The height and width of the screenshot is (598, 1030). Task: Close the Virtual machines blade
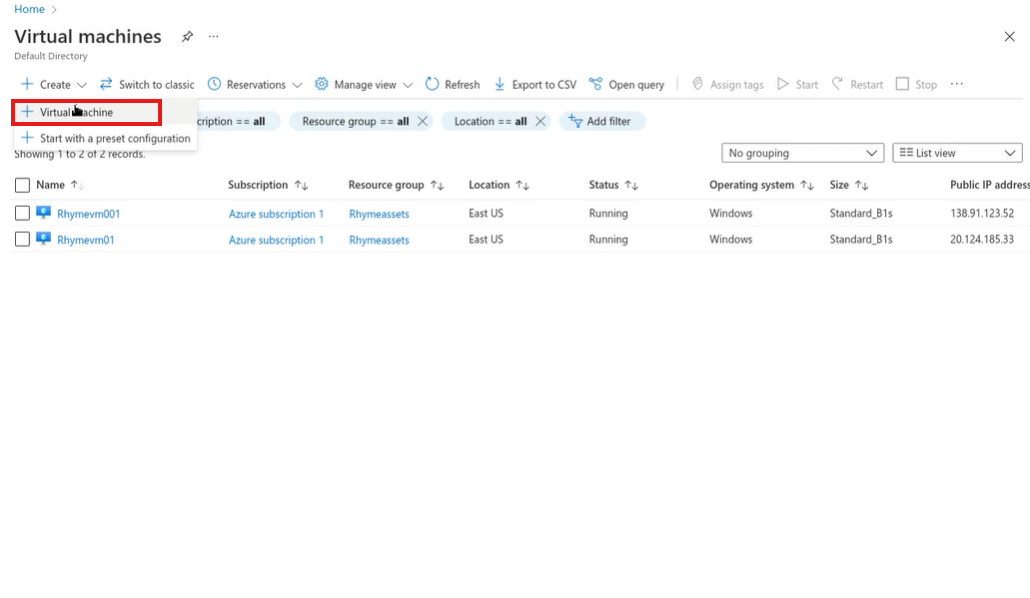coord(1010,37)
